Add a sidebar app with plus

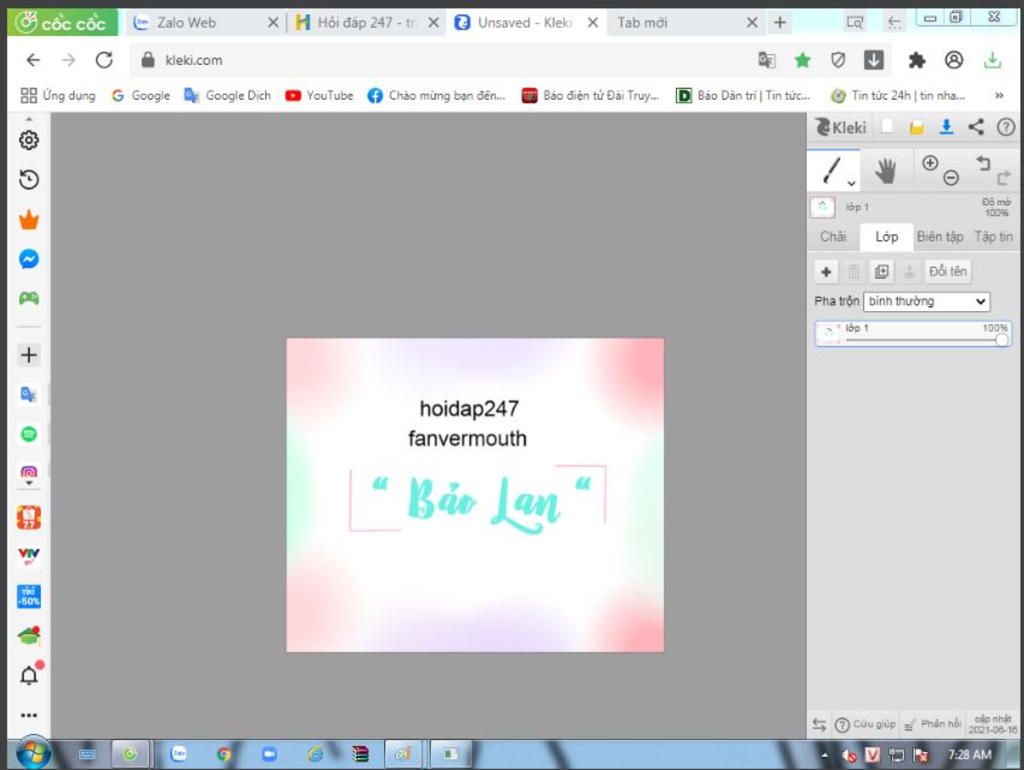pyautogui.click(x=29, y=355)
